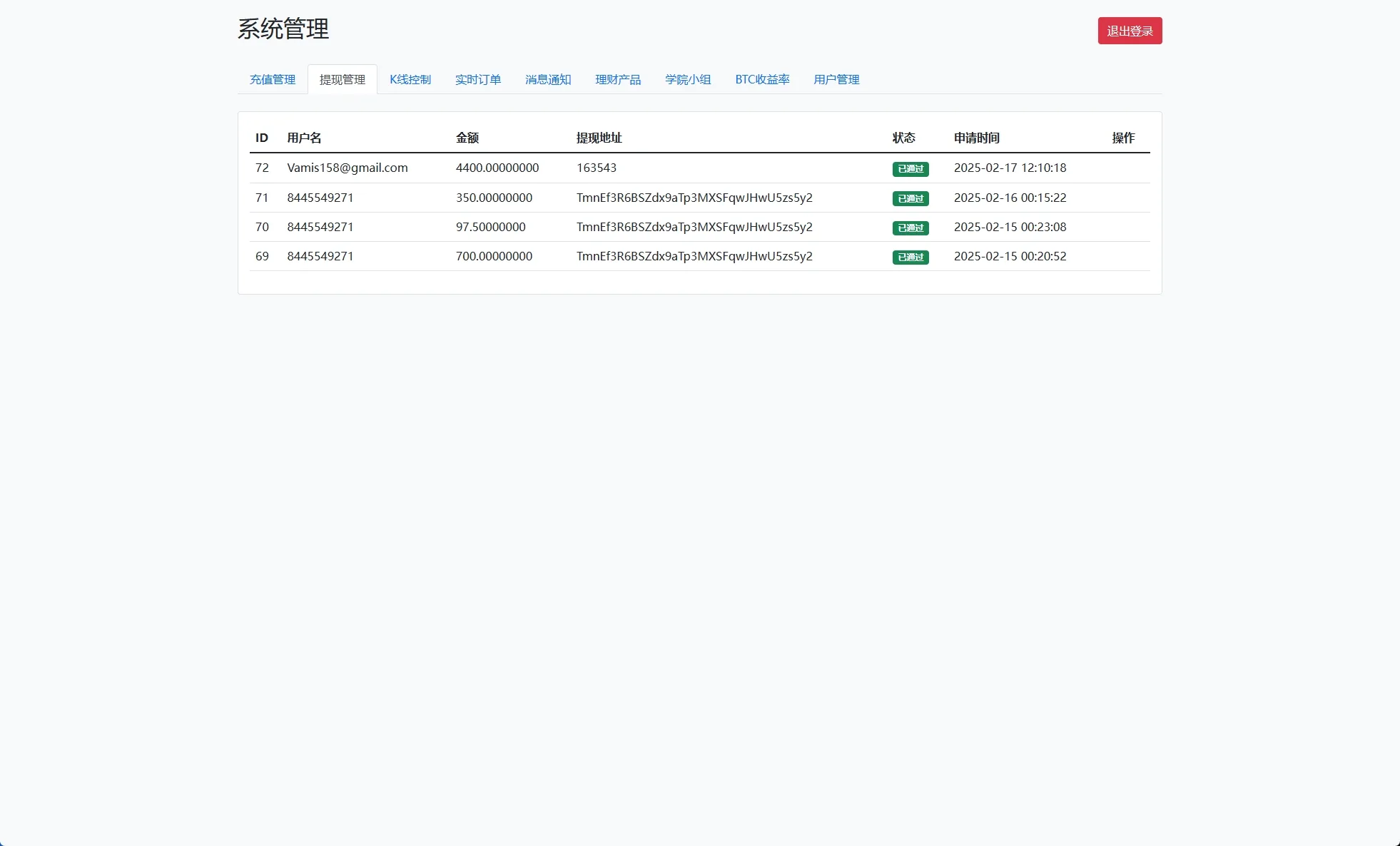Click the 已通过 status badge for ID 69
The image size is (1400, 846).
click(x=910, y=257)
